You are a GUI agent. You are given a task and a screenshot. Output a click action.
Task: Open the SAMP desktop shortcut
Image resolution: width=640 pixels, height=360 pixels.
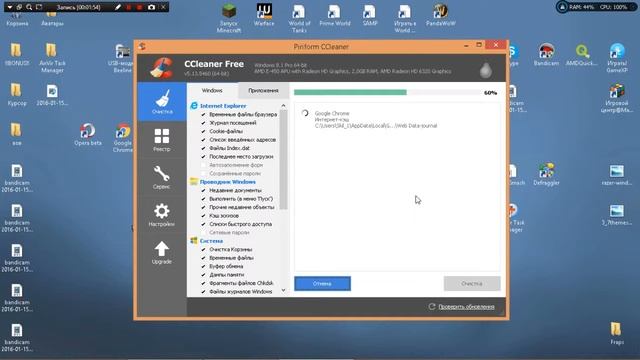click(x=370, y=15)
